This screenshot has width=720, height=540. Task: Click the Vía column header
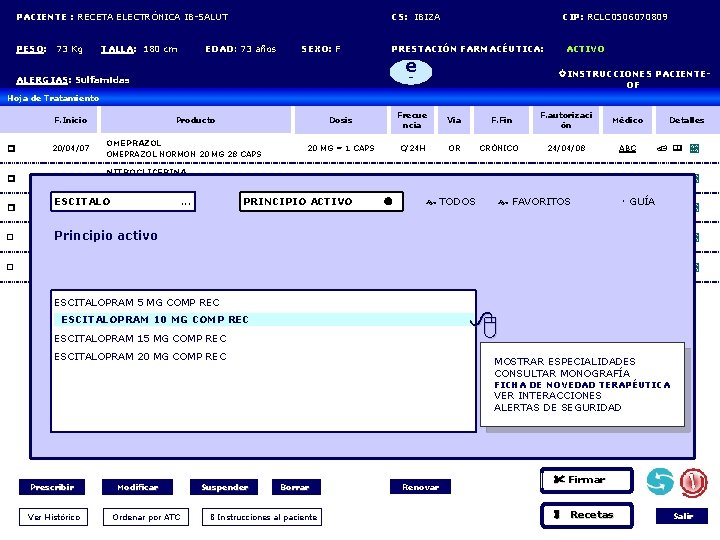454,120
